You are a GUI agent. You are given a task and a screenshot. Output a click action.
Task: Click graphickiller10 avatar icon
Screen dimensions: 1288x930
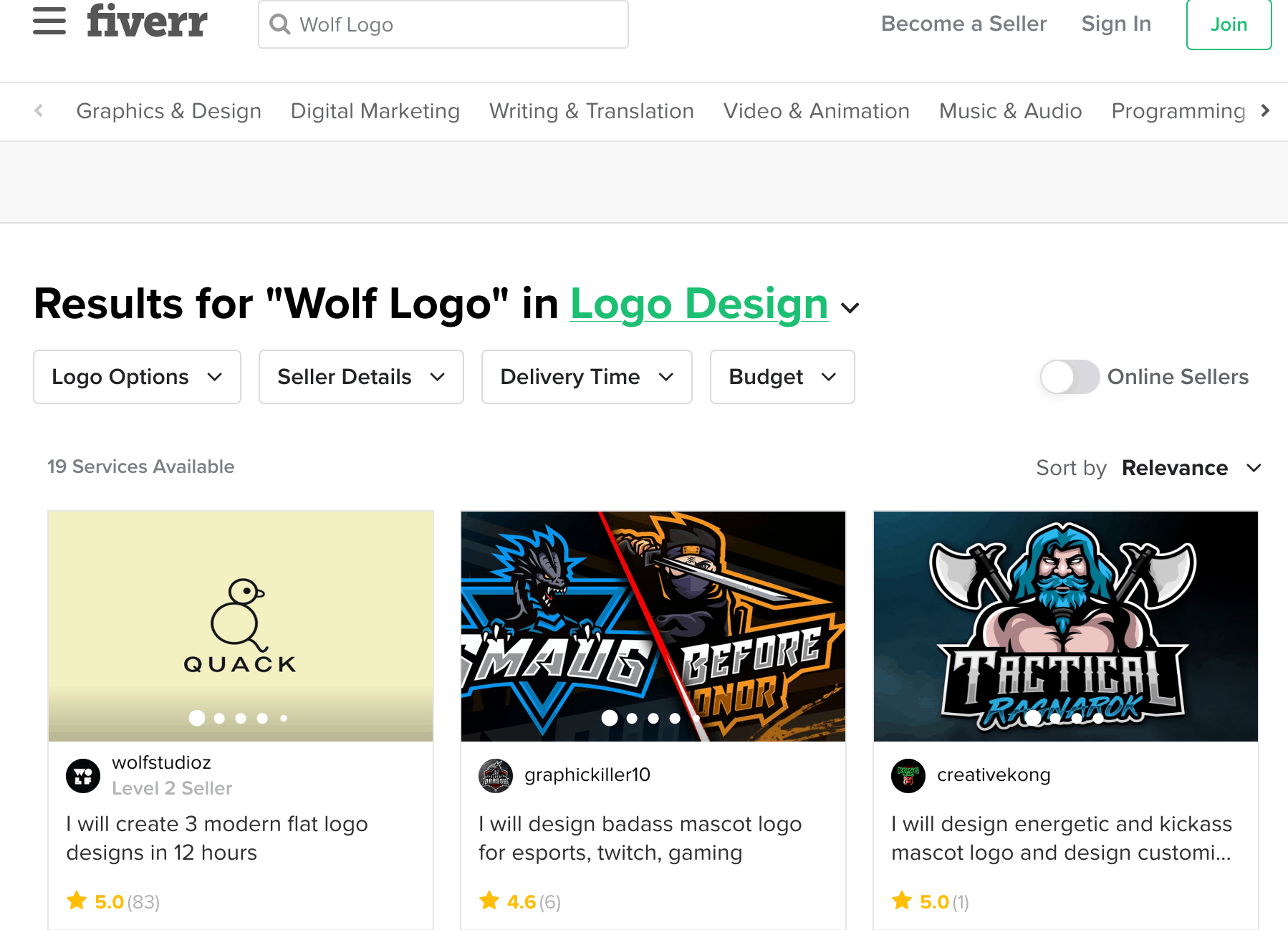[496, 775]
